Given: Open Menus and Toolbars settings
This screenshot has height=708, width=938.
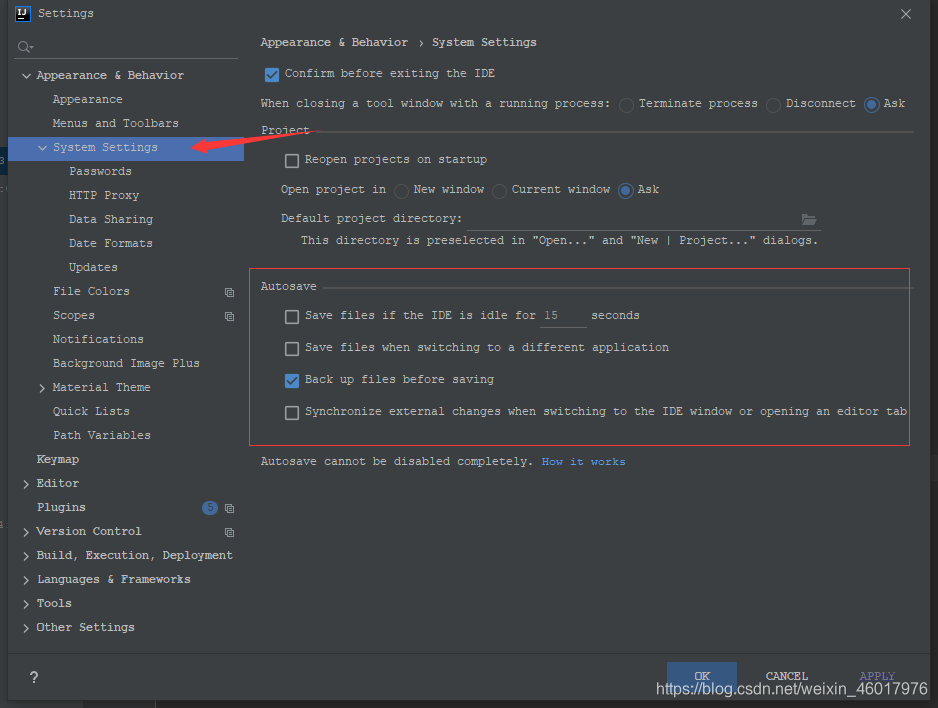Looking at the screenshot, I should 115,123.
